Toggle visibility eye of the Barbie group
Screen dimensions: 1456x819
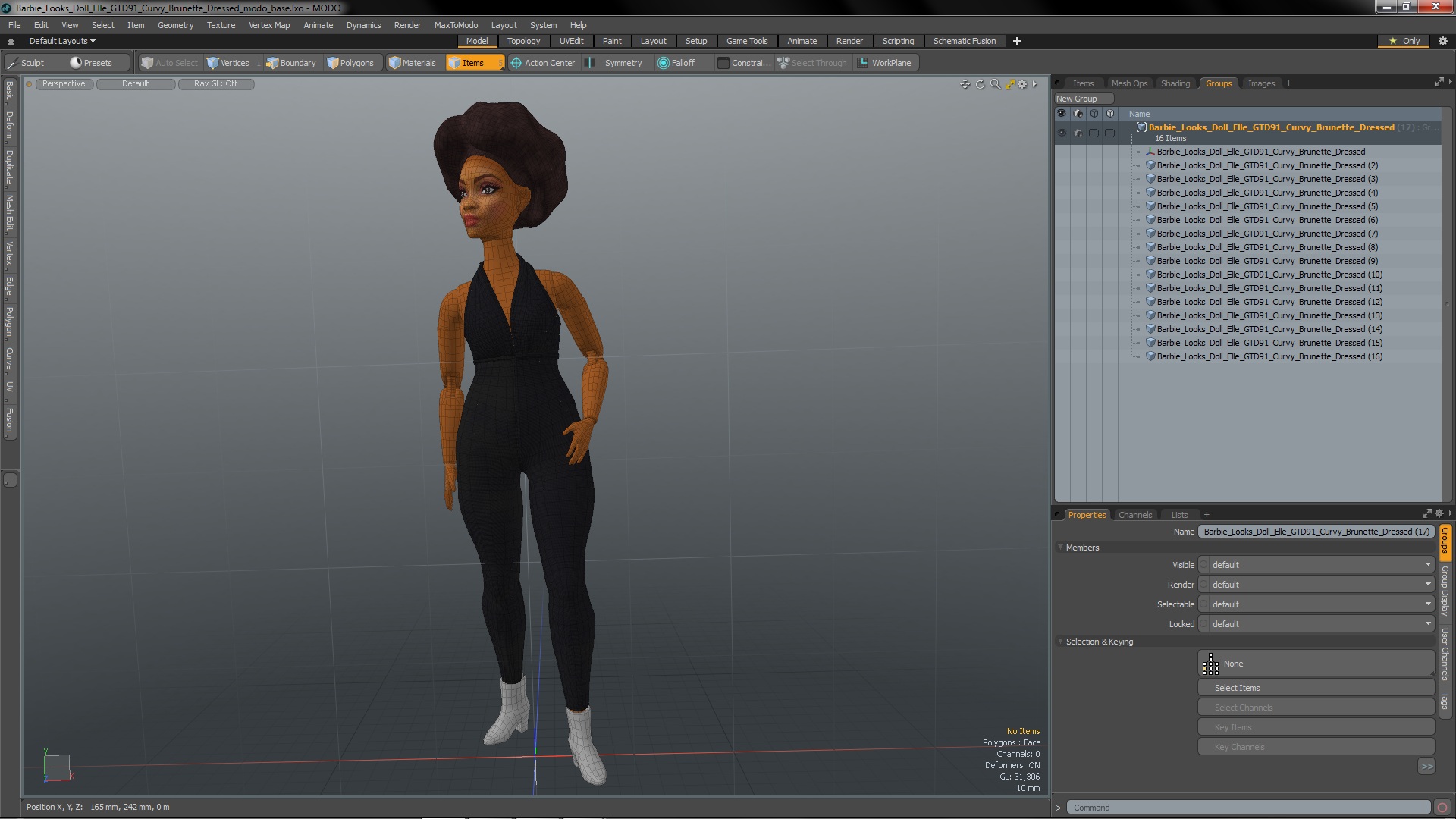[1062, 133]
